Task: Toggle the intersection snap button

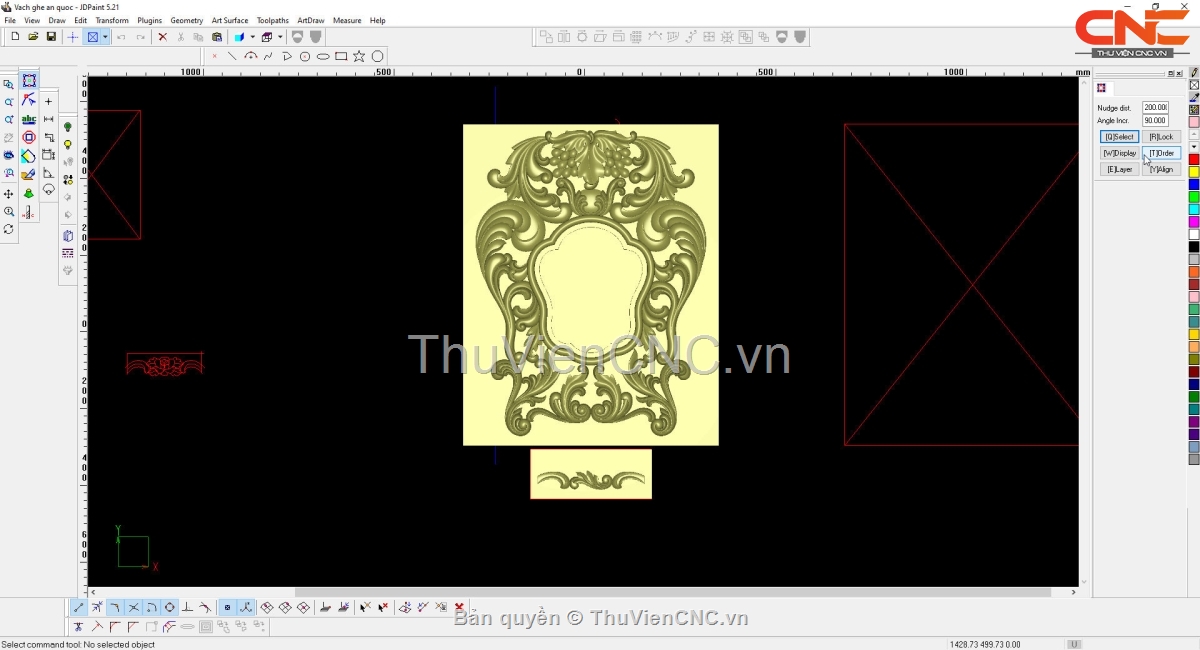Action: 134,607
